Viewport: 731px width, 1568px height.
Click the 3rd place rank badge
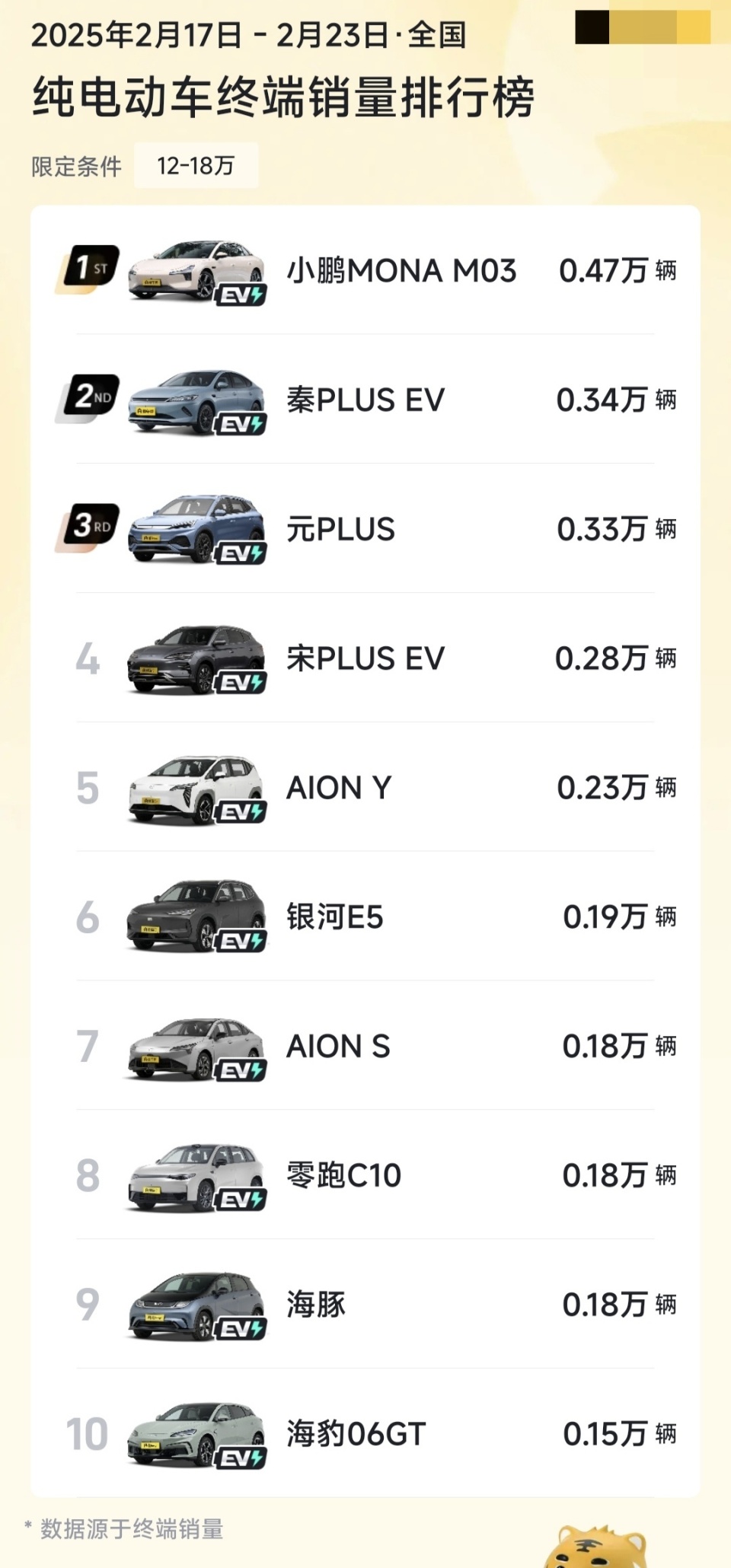88,527
